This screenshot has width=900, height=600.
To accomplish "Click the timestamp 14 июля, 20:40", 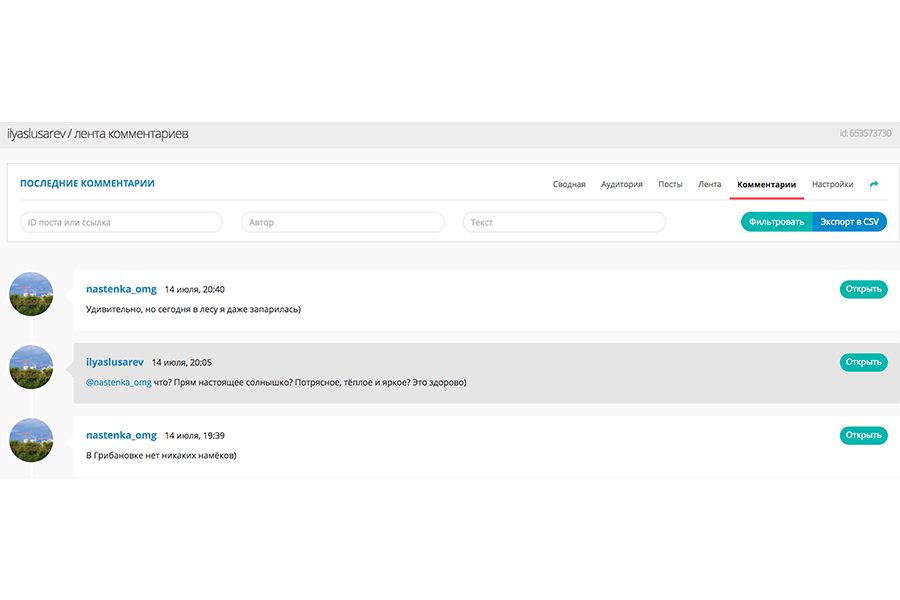I will point(195,289).
